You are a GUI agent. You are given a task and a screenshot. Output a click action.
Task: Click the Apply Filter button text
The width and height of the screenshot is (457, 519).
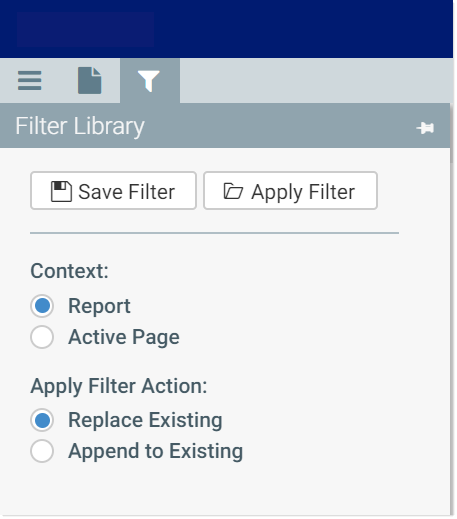coord(303,192)
